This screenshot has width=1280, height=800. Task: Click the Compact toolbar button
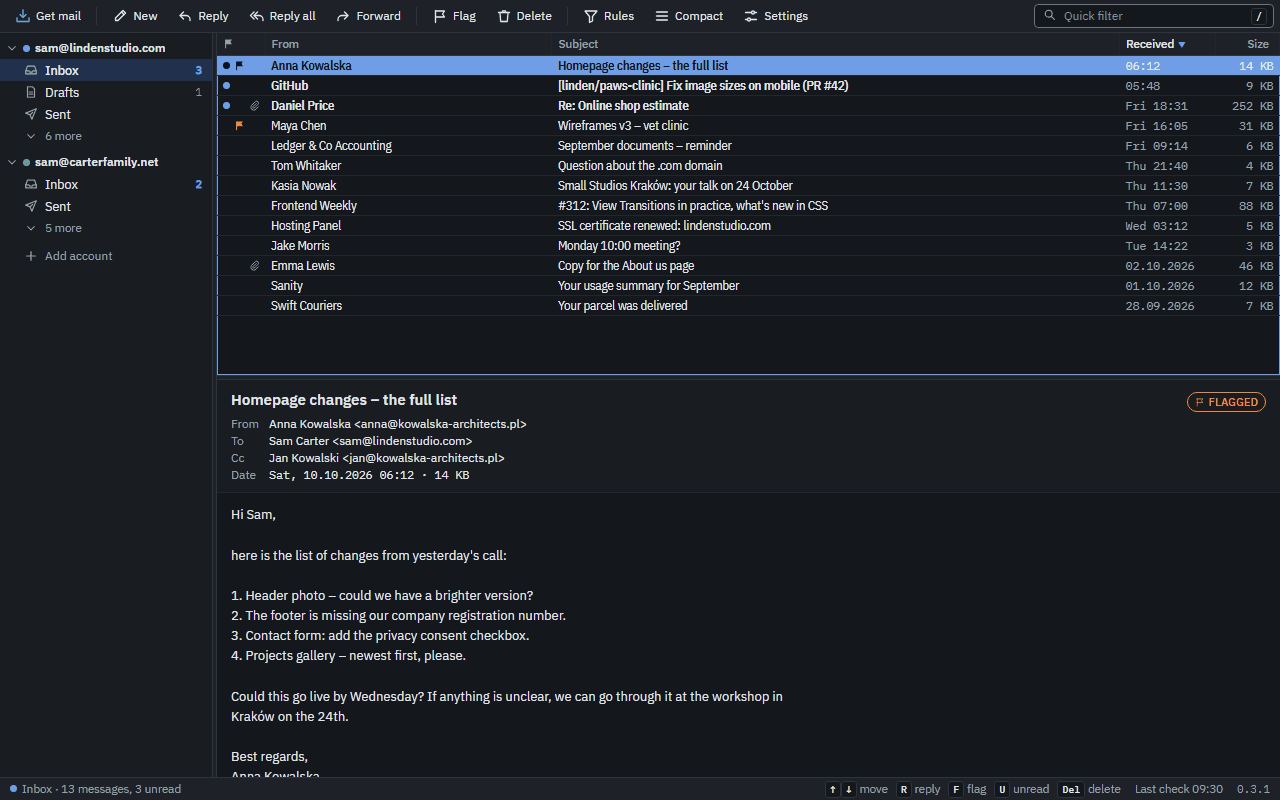pos(688,16)
